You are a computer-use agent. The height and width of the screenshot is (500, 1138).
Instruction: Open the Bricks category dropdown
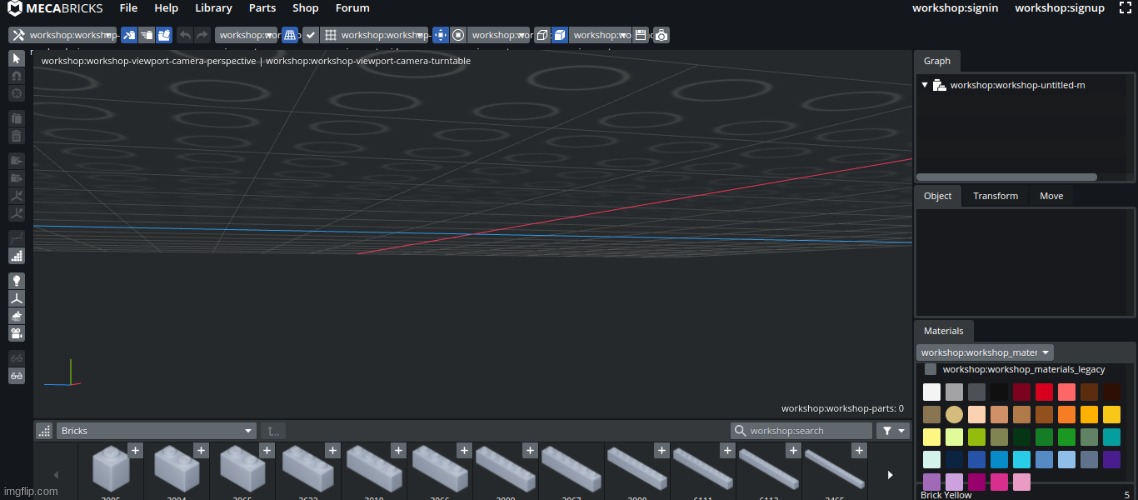click(x=156, y=431)
